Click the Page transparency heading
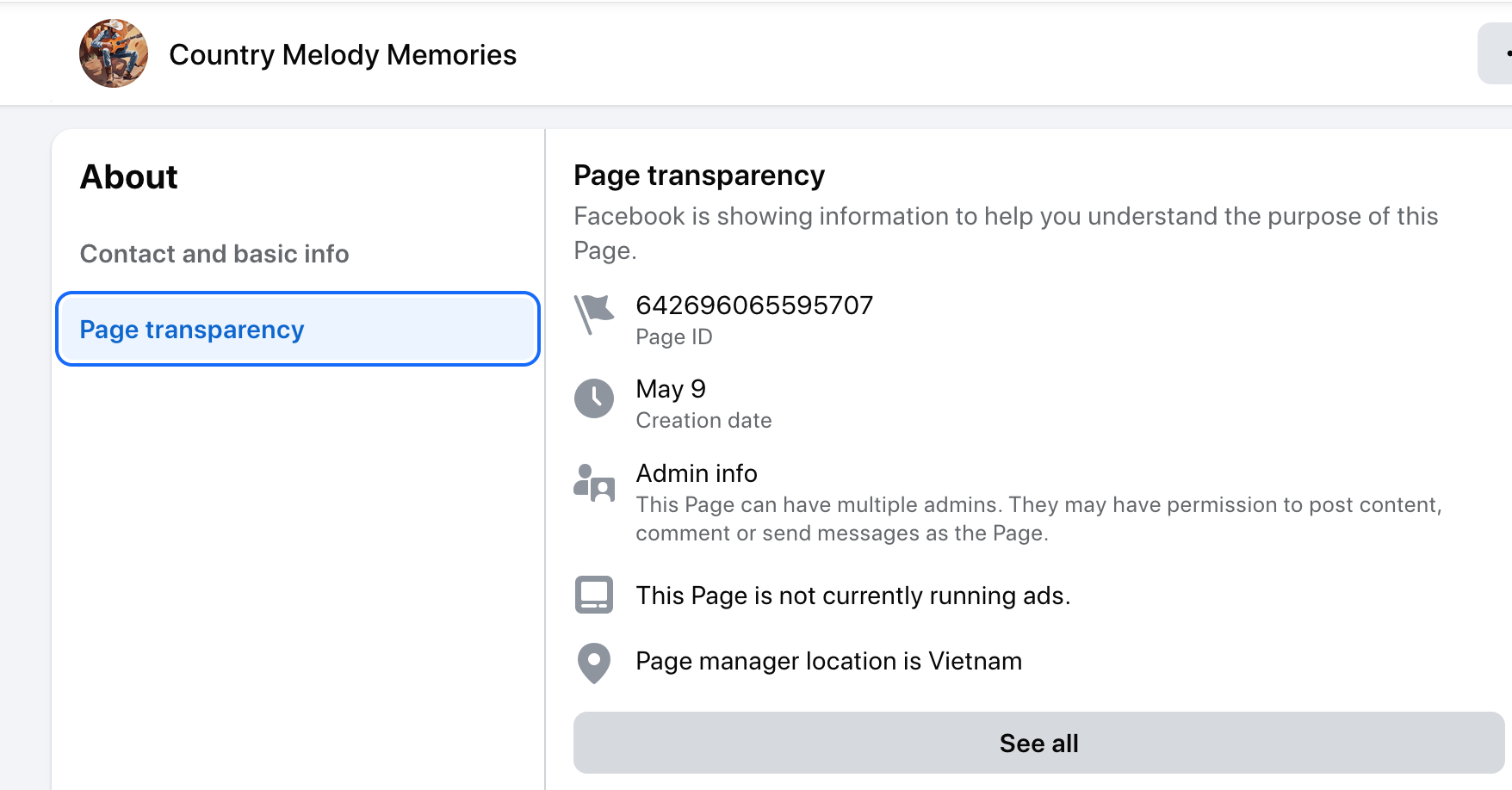Image resolution: width=1512 pixels, height=790 pixels. 699,176
